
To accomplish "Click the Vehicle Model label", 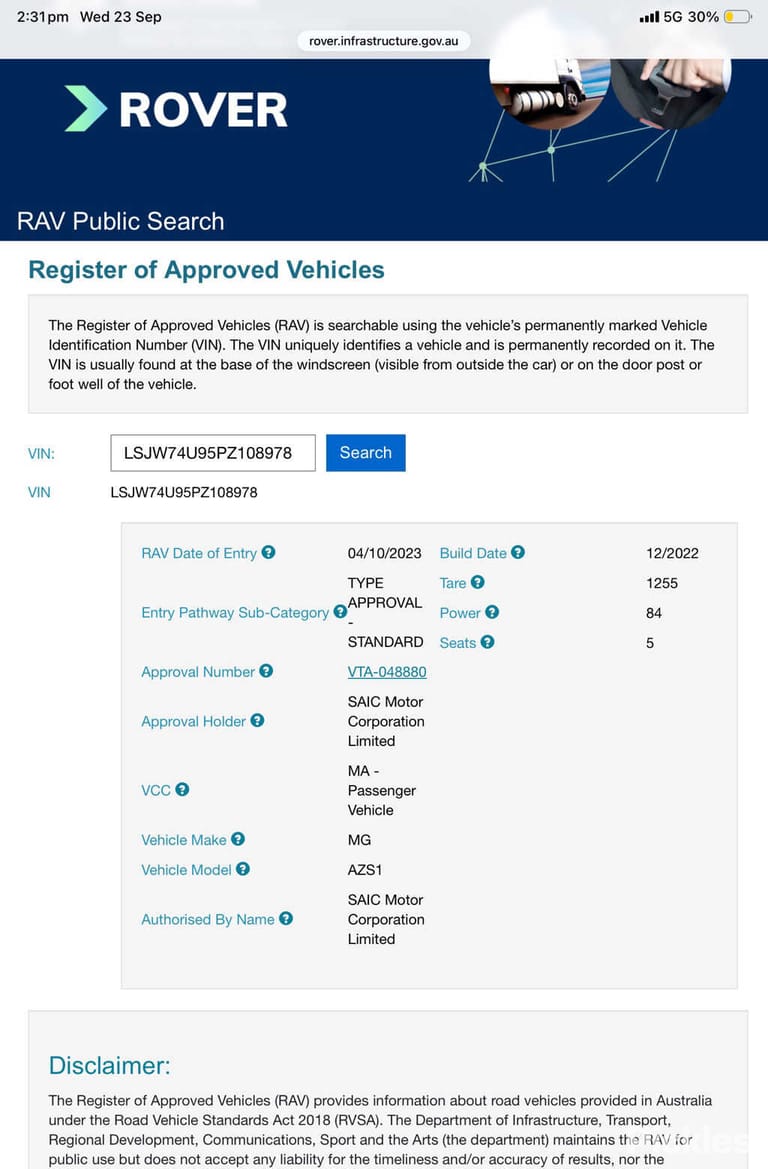I will 186,870.
